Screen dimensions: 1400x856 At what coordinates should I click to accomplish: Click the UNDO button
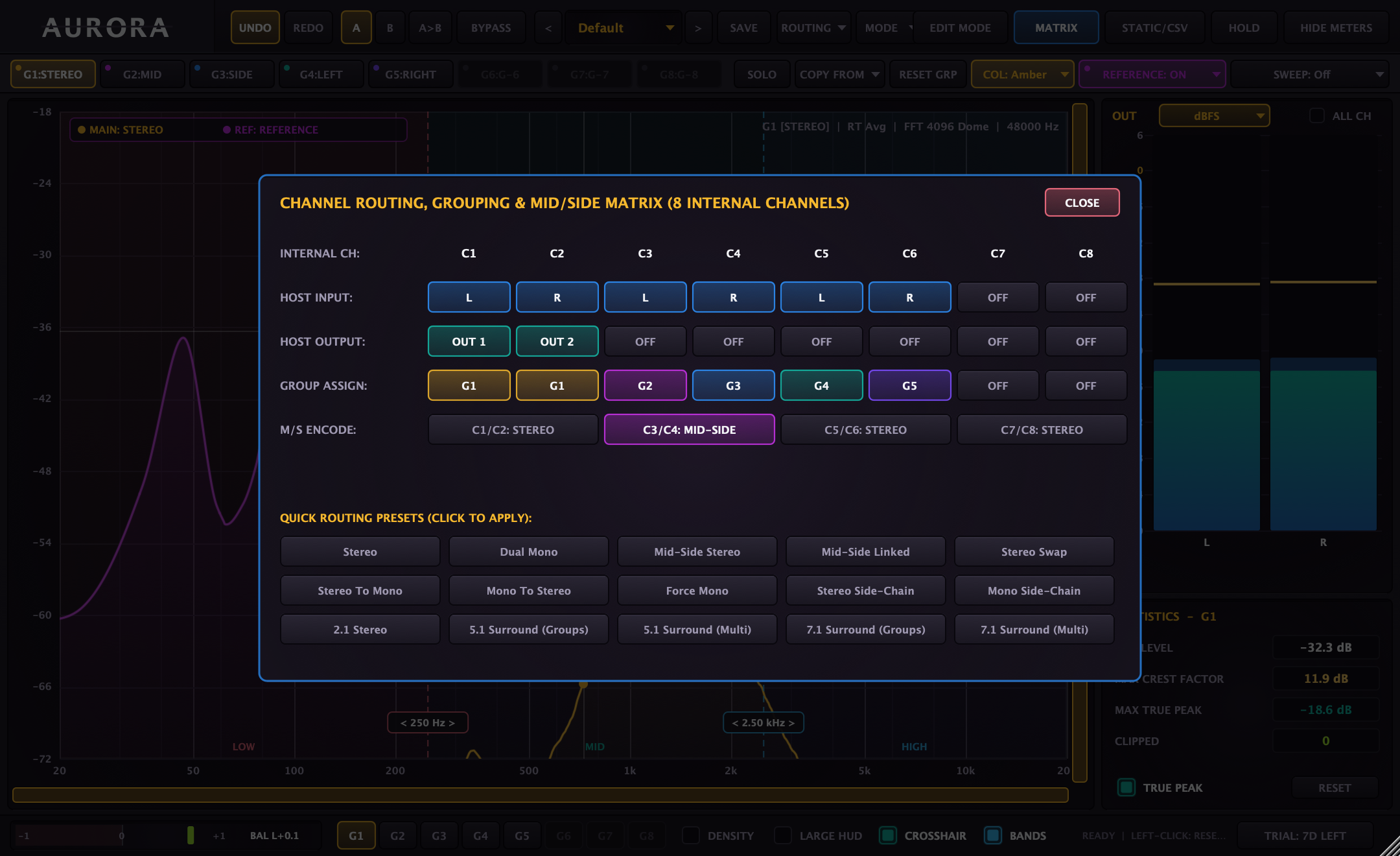pyautogui.click(x=255, y=28)
